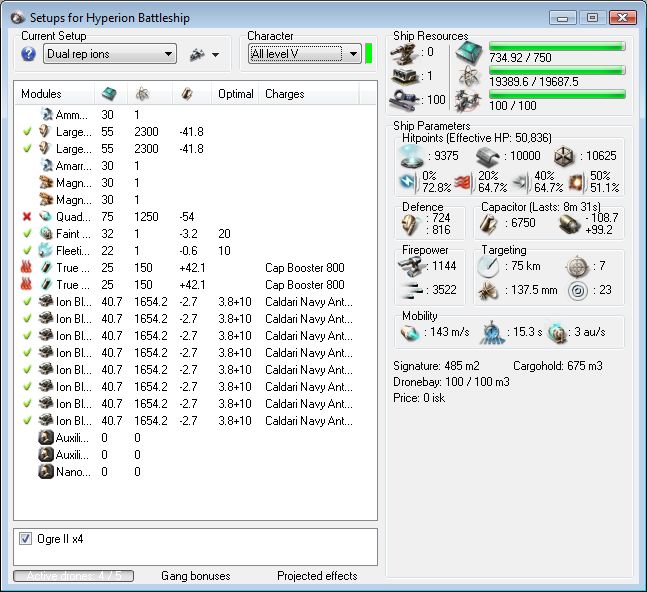This screenshot has height=592, width=647.
Task: Click the last Caldari Navy Ant... charge
Action: [x=309, y=420]
